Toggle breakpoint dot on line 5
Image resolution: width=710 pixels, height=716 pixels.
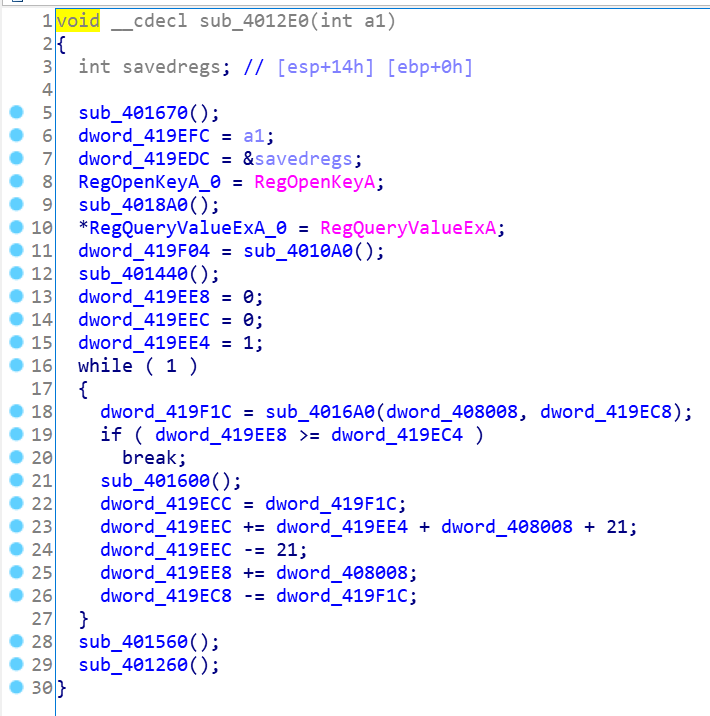point(16,112)
